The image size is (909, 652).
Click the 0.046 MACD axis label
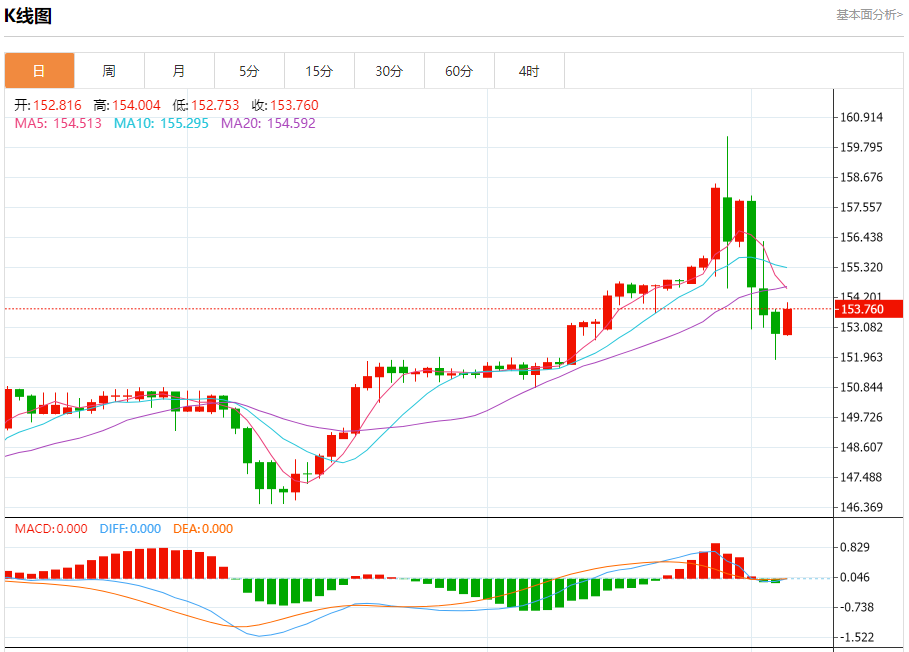coord(855,577)
